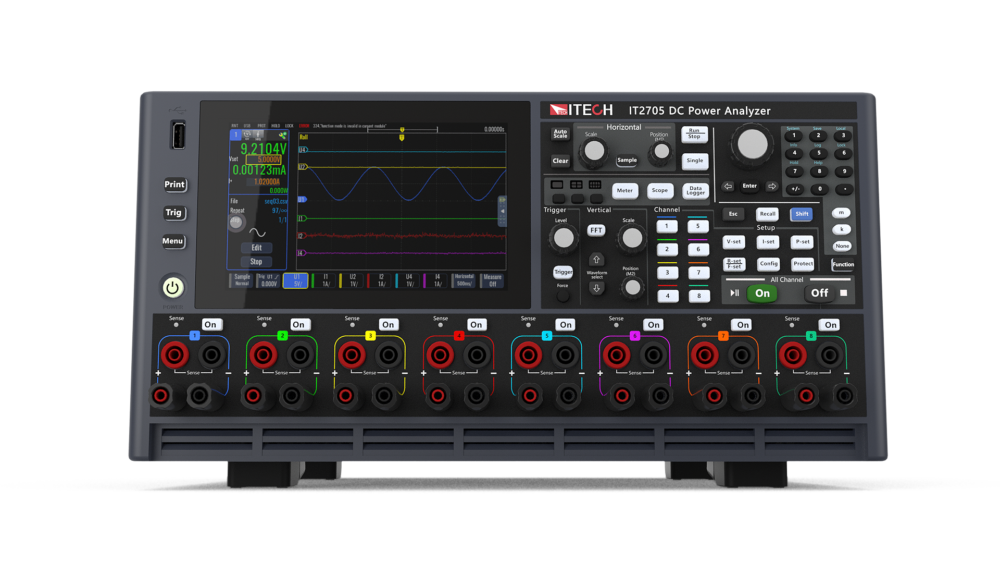Push the key under the dense grid layout icon
The image size is (1000, 563).
point(596,199)
